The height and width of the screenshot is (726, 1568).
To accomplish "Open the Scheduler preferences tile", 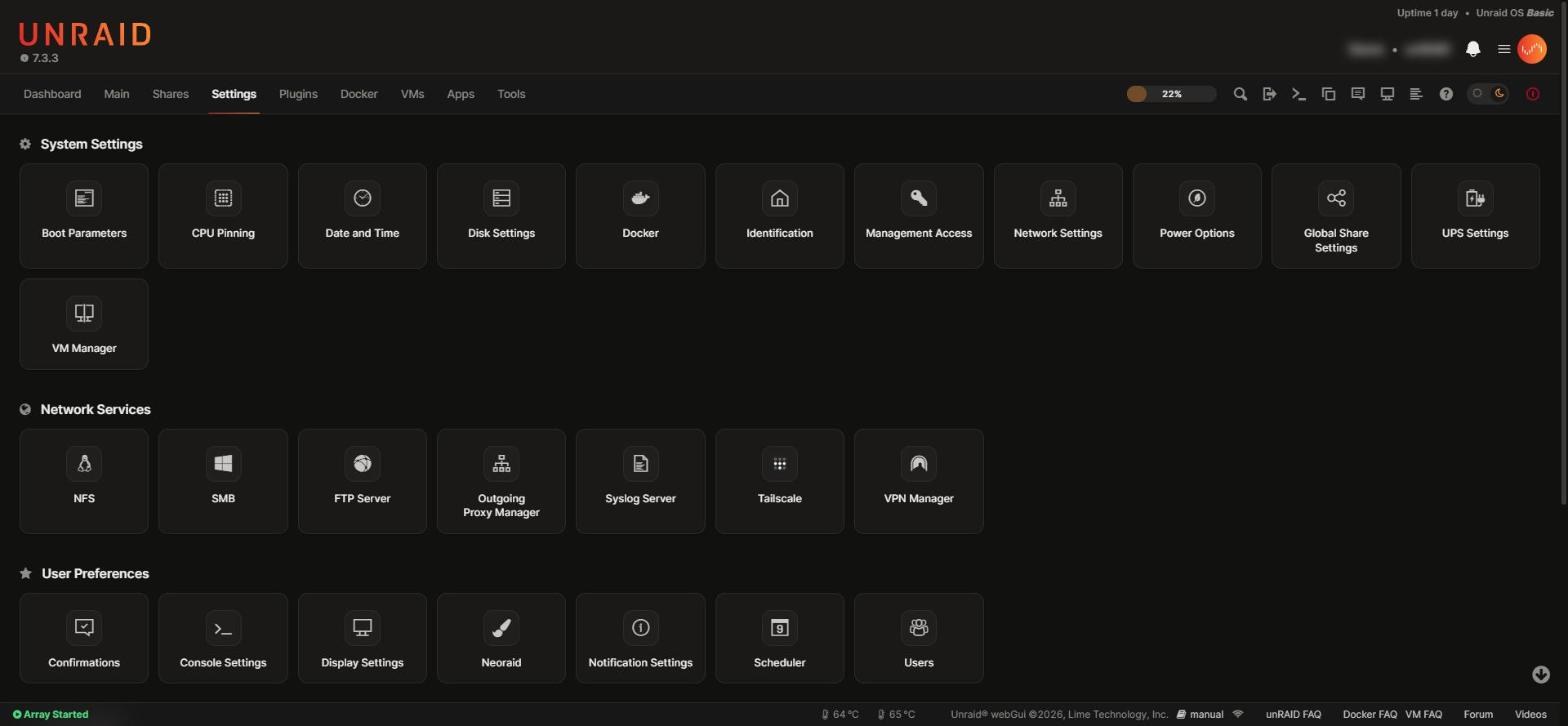I will (x=779, y=638).
